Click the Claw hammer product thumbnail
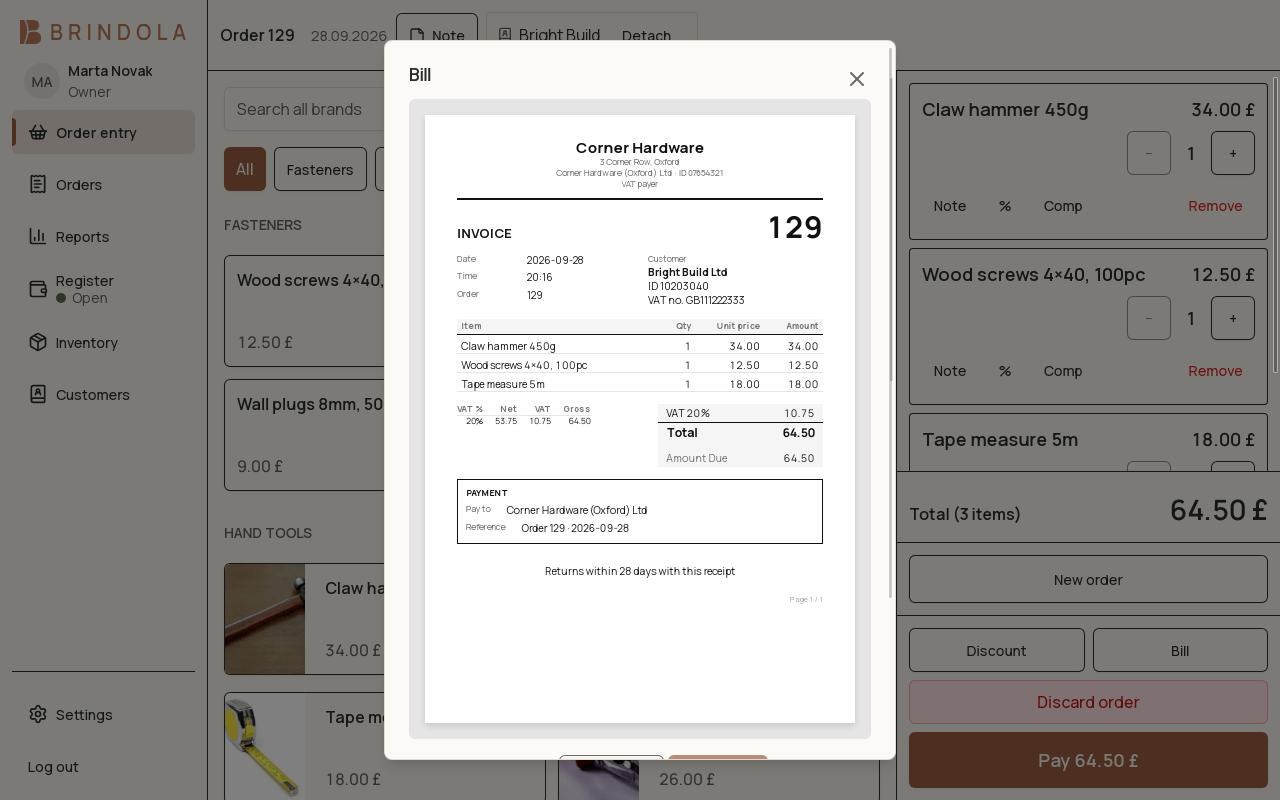The image size is (1280, 800). click(x=265, y=619)
